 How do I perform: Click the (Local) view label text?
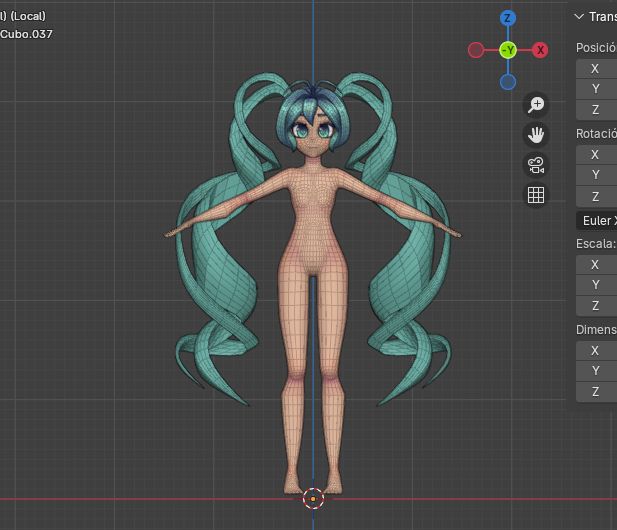point(28,16)
